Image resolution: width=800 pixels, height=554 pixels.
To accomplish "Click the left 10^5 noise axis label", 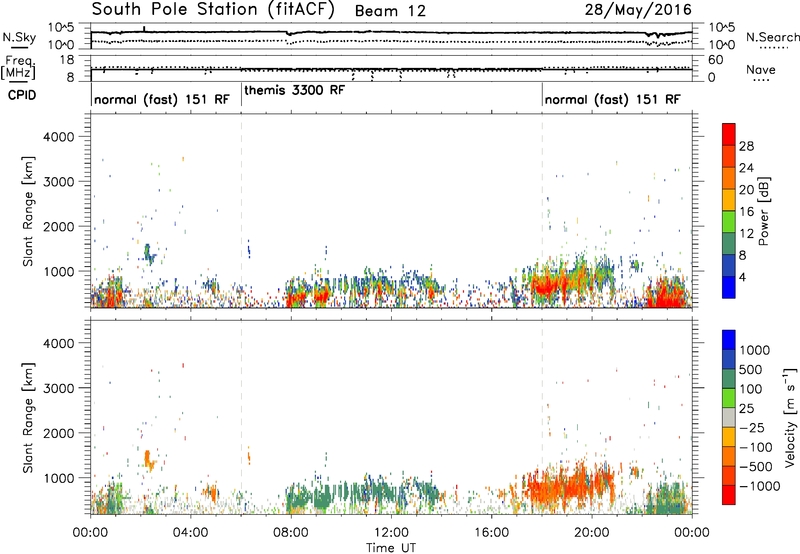I will point(61,28).
